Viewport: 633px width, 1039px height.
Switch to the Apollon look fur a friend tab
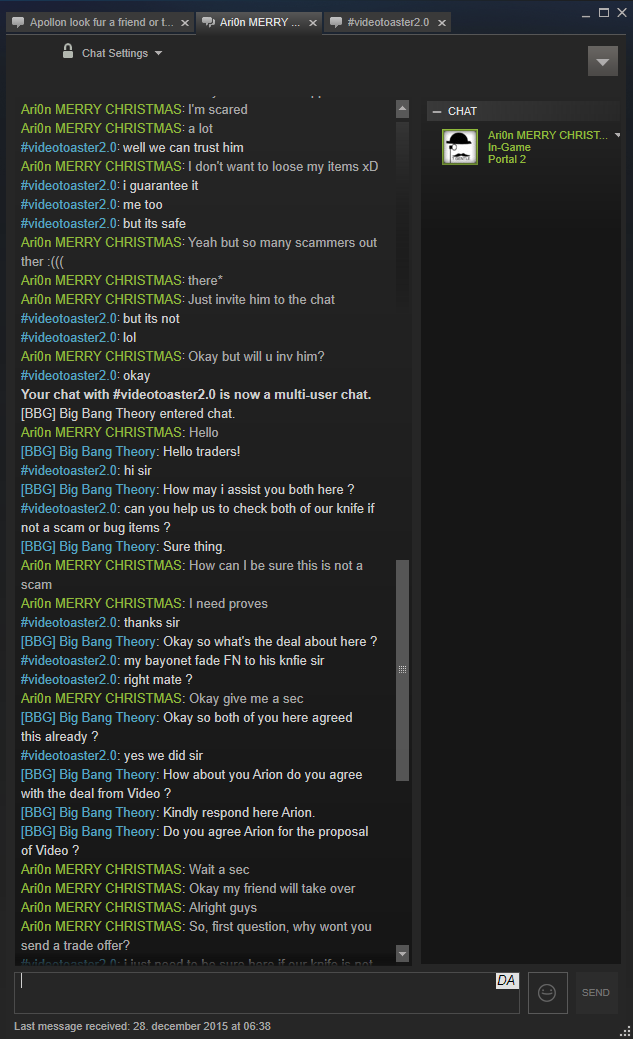coord(101,23)
